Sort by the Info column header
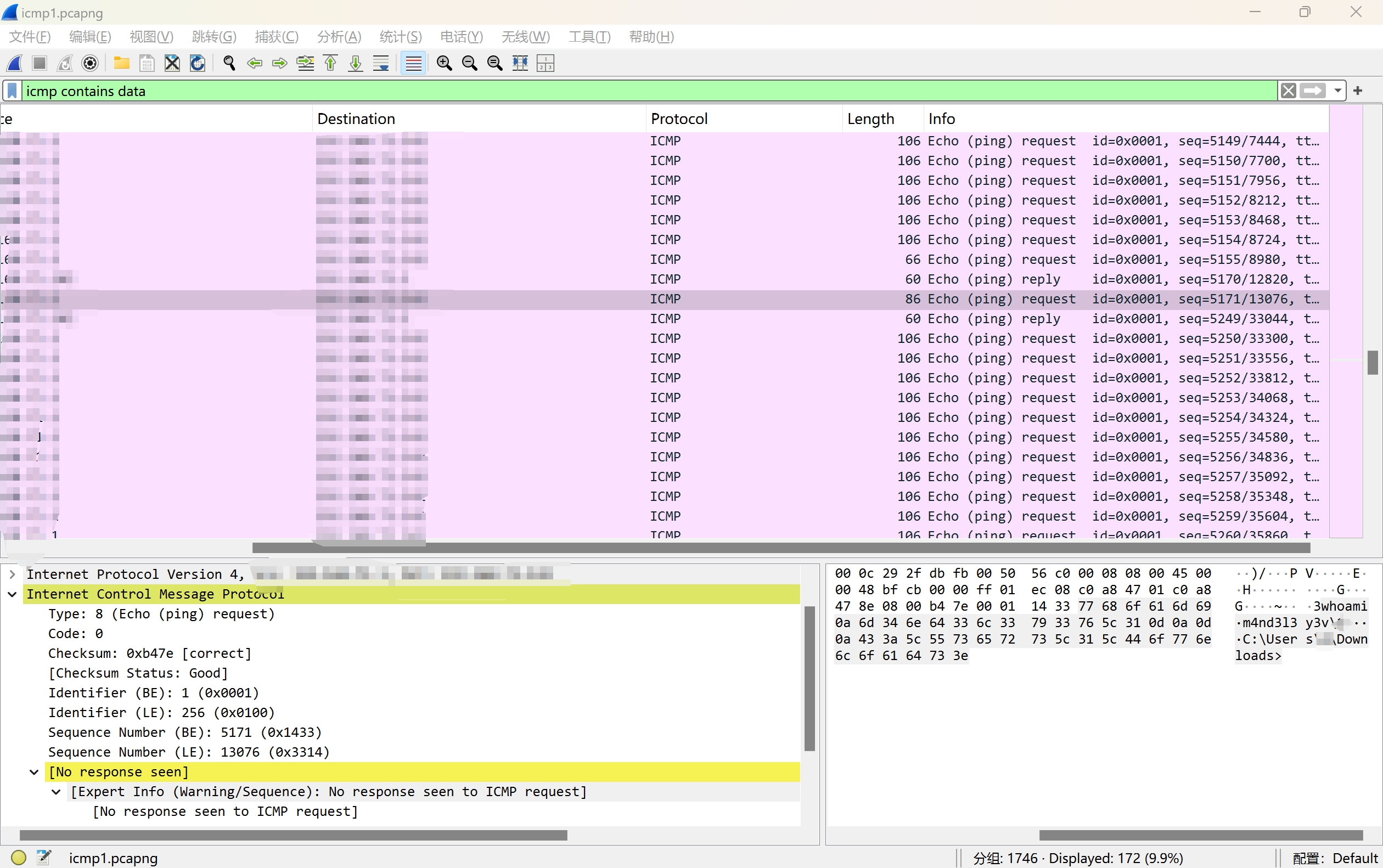Viewport: 1383px width, 868px height. point(1126,119)
